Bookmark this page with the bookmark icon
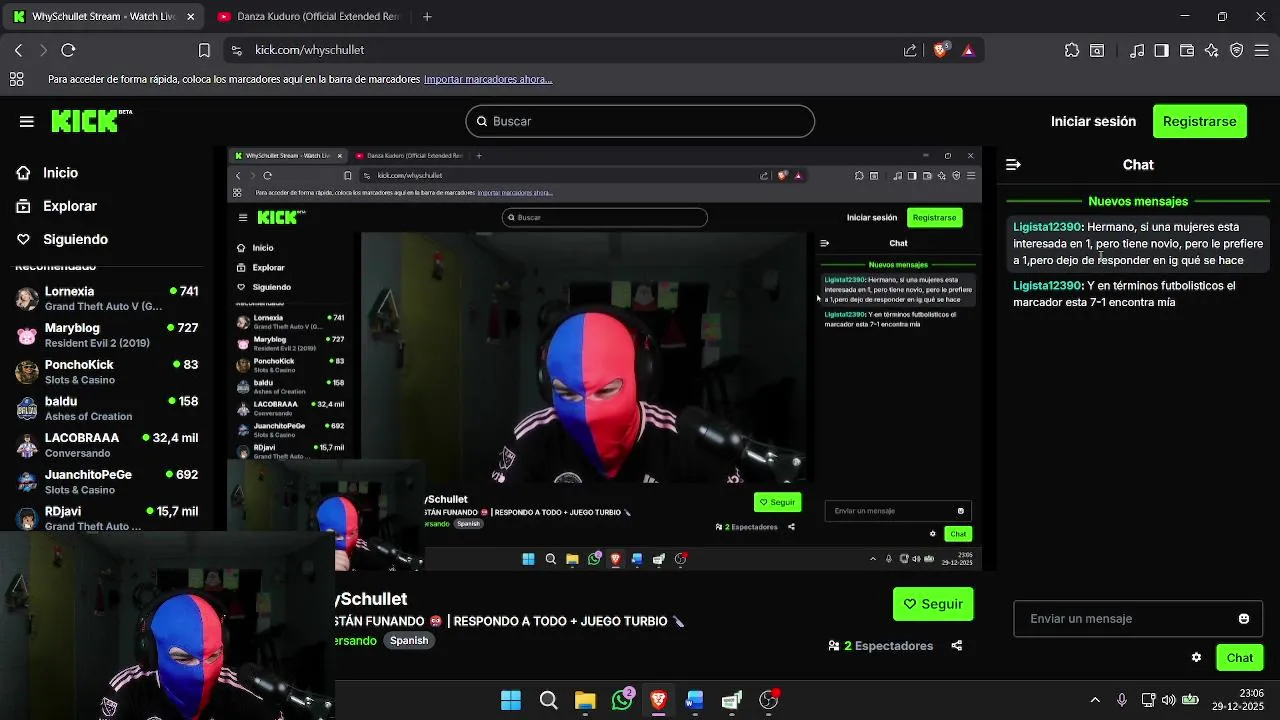Viewport: 1280px width, 720px height. [204, 50]
